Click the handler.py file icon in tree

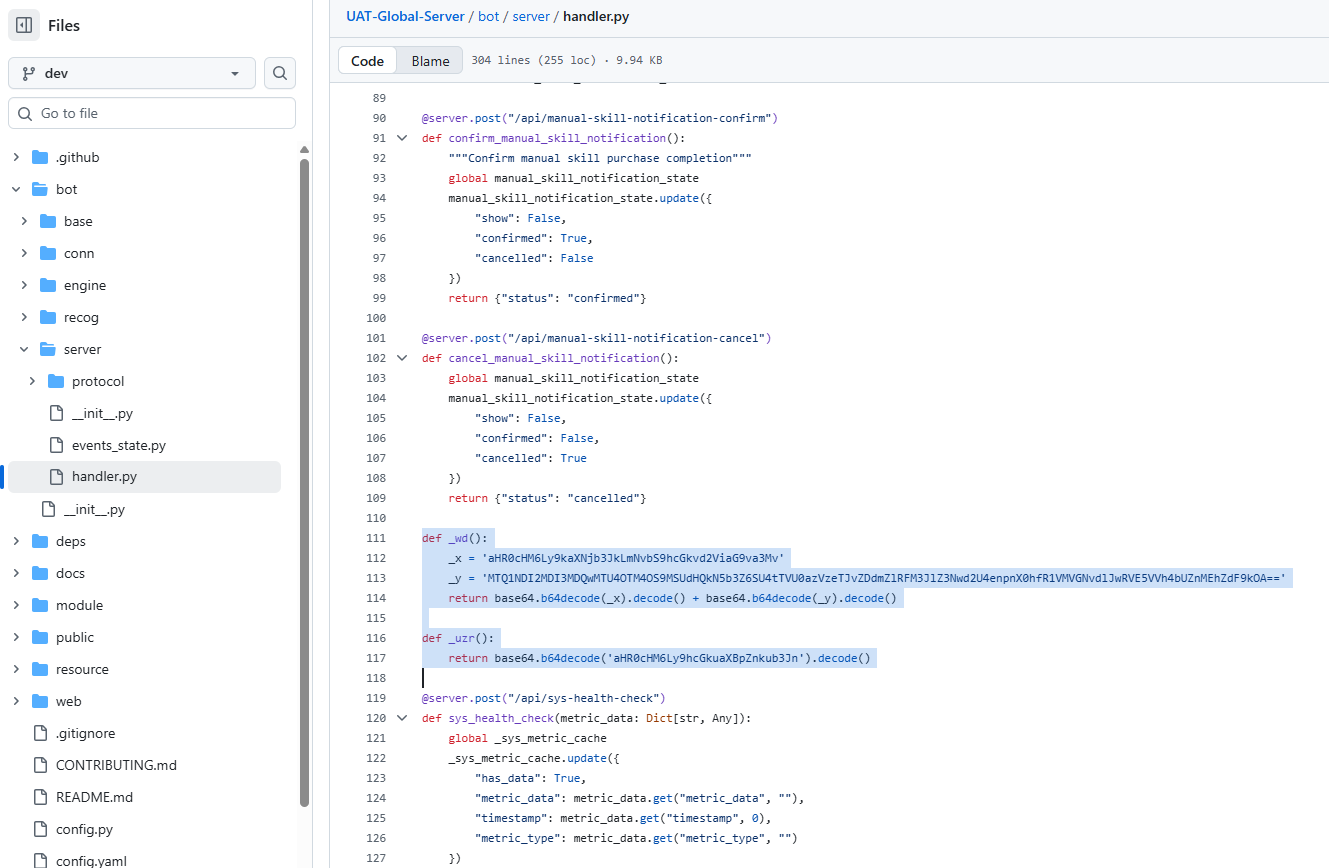56,477
